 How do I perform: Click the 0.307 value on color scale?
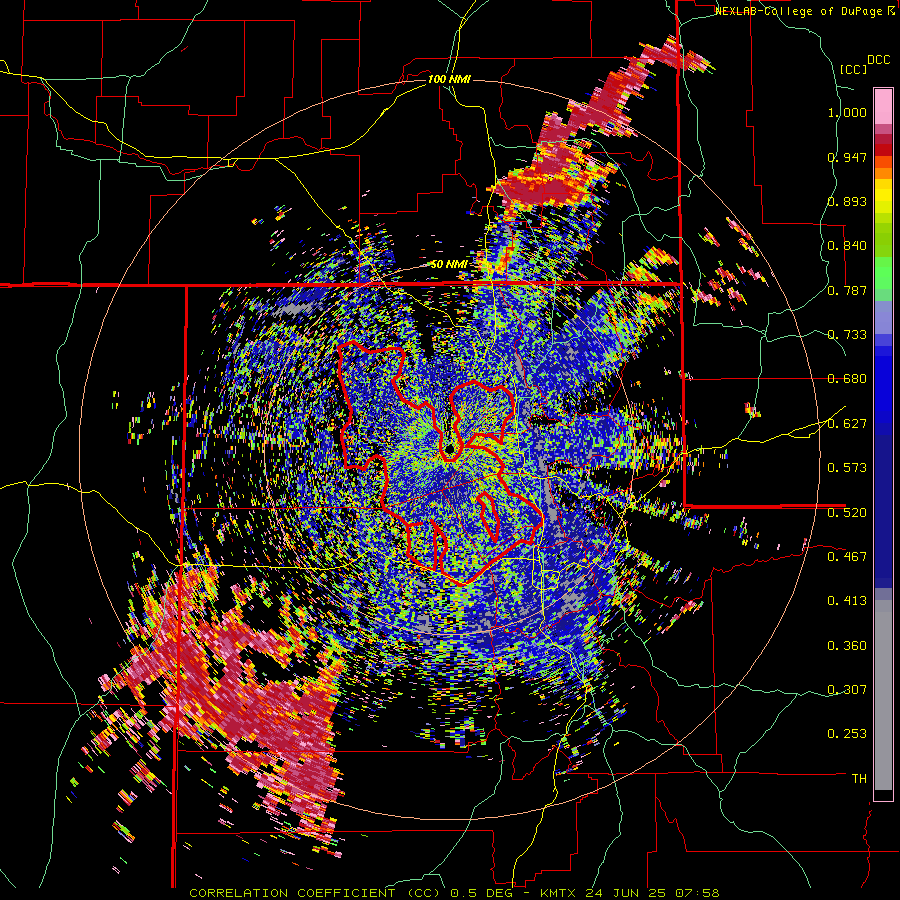click(x=847, y=690)
